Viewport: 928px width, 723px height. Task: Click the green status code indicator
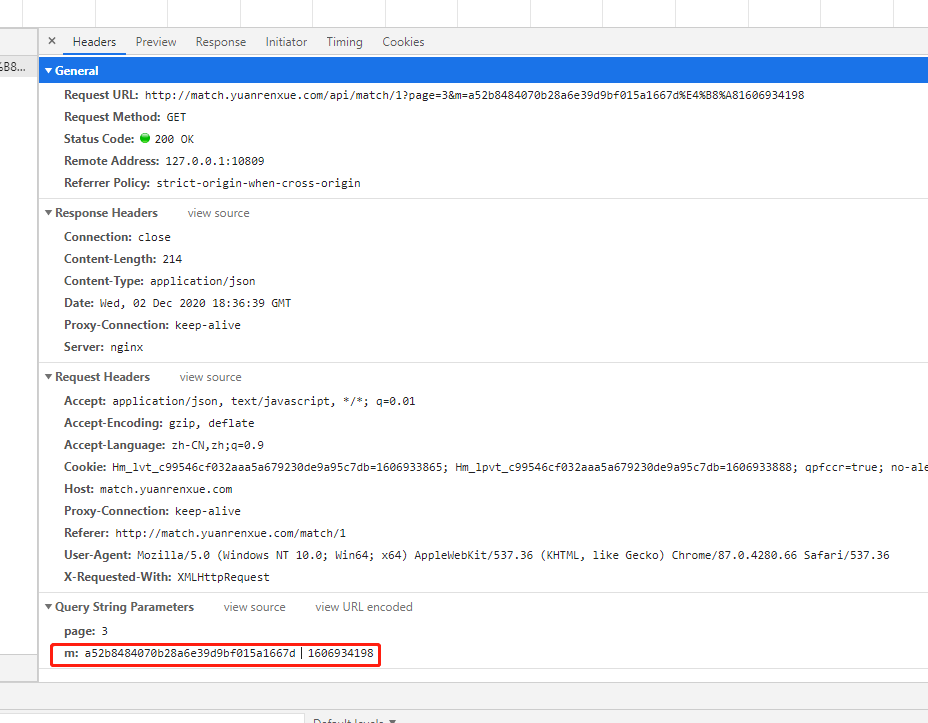145,138
